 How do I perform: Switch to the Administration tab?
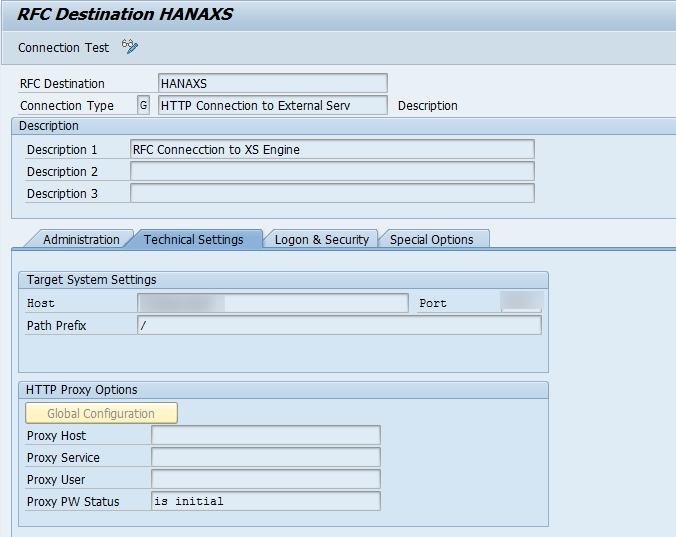(x=81, y=240)
